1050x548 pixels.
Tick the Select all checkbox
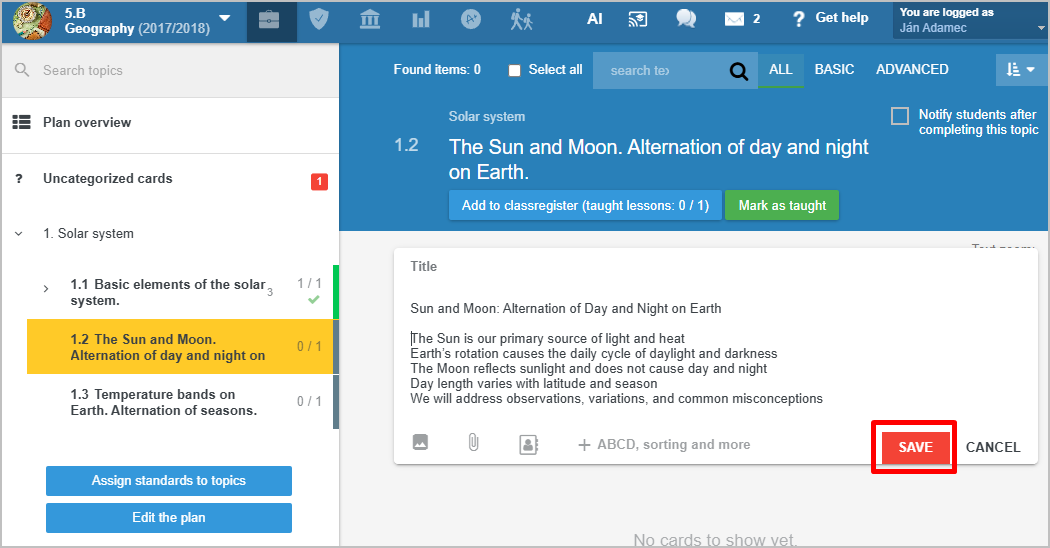tap(515, 70)
